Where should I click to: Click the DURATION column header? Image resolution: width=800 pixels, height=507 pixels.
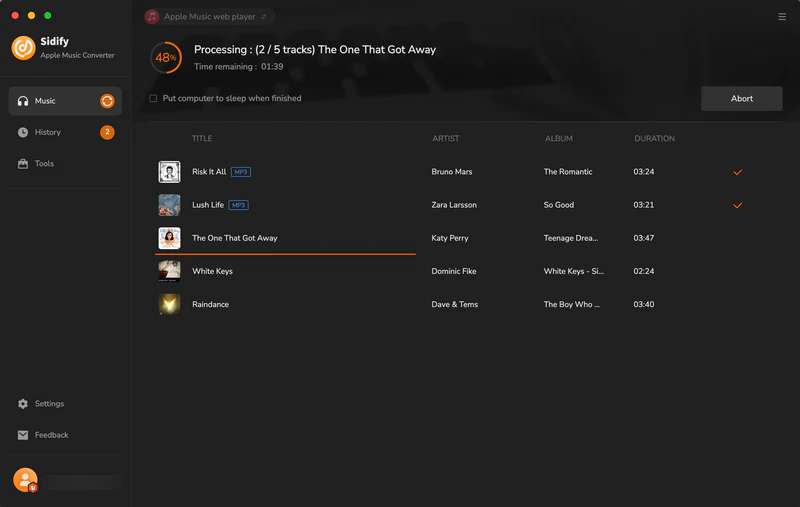pos(654,139)
